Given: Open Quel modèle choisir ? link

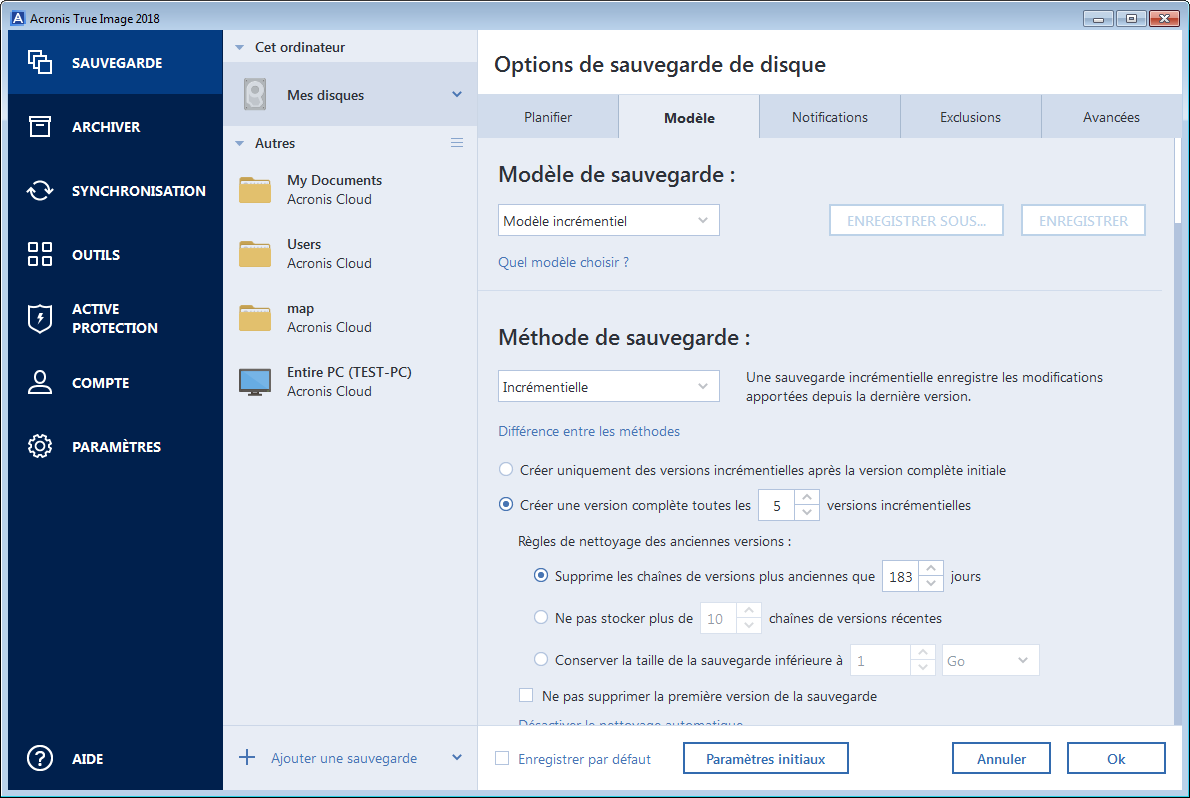Looking at the screenshot, I should click(563, 262).
